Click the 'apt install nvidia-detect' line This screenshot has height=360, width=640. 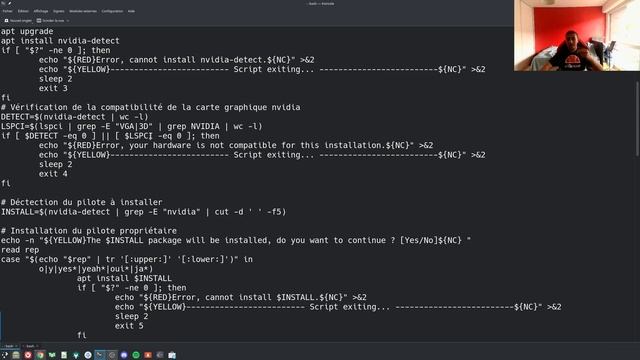click(x=60, y=41)
